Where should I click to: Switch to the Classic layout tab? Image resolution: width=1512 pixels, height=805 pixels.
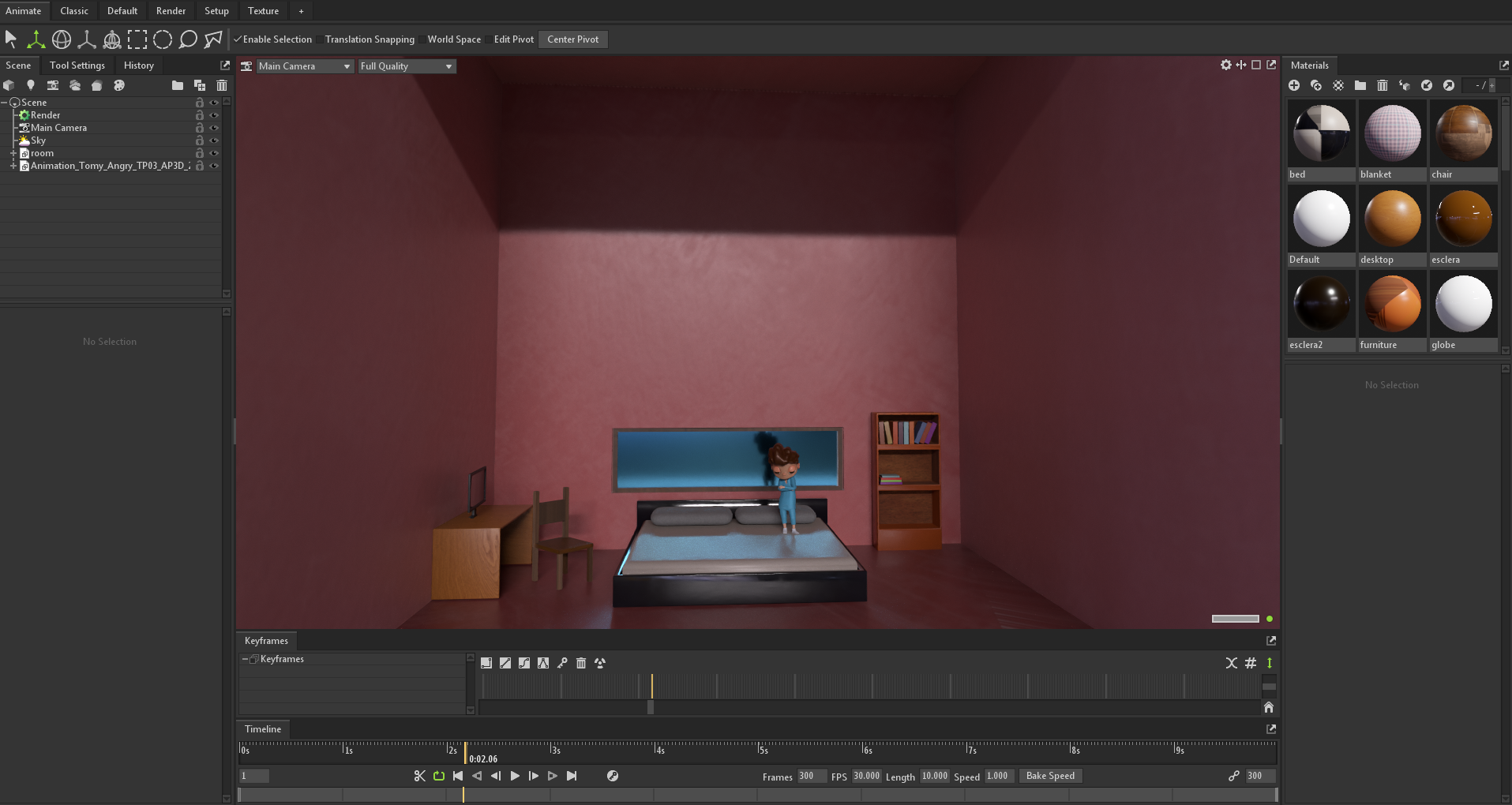(x=74, y=11)
